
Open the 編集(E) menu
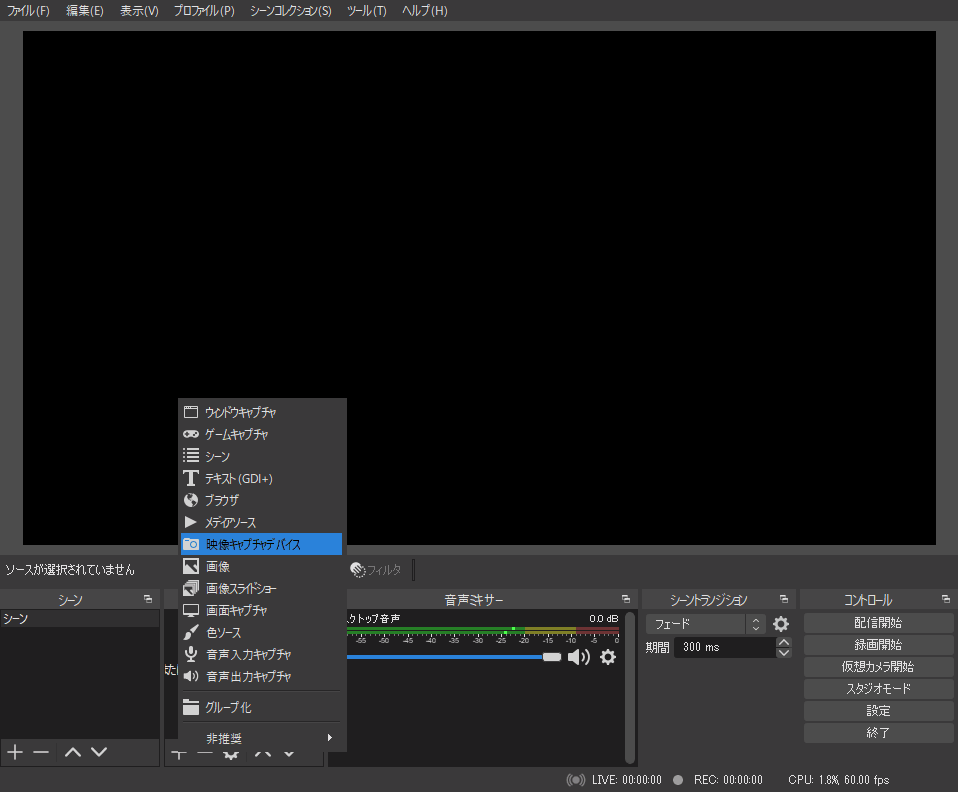(x=85, y=11)
